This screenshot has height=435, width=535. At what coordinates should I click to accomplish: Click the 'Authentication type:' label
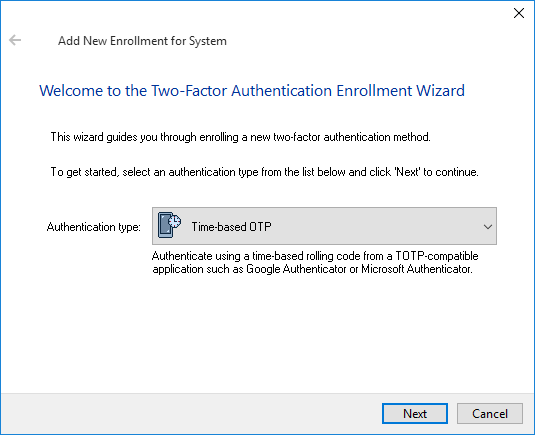click(94, 227)
